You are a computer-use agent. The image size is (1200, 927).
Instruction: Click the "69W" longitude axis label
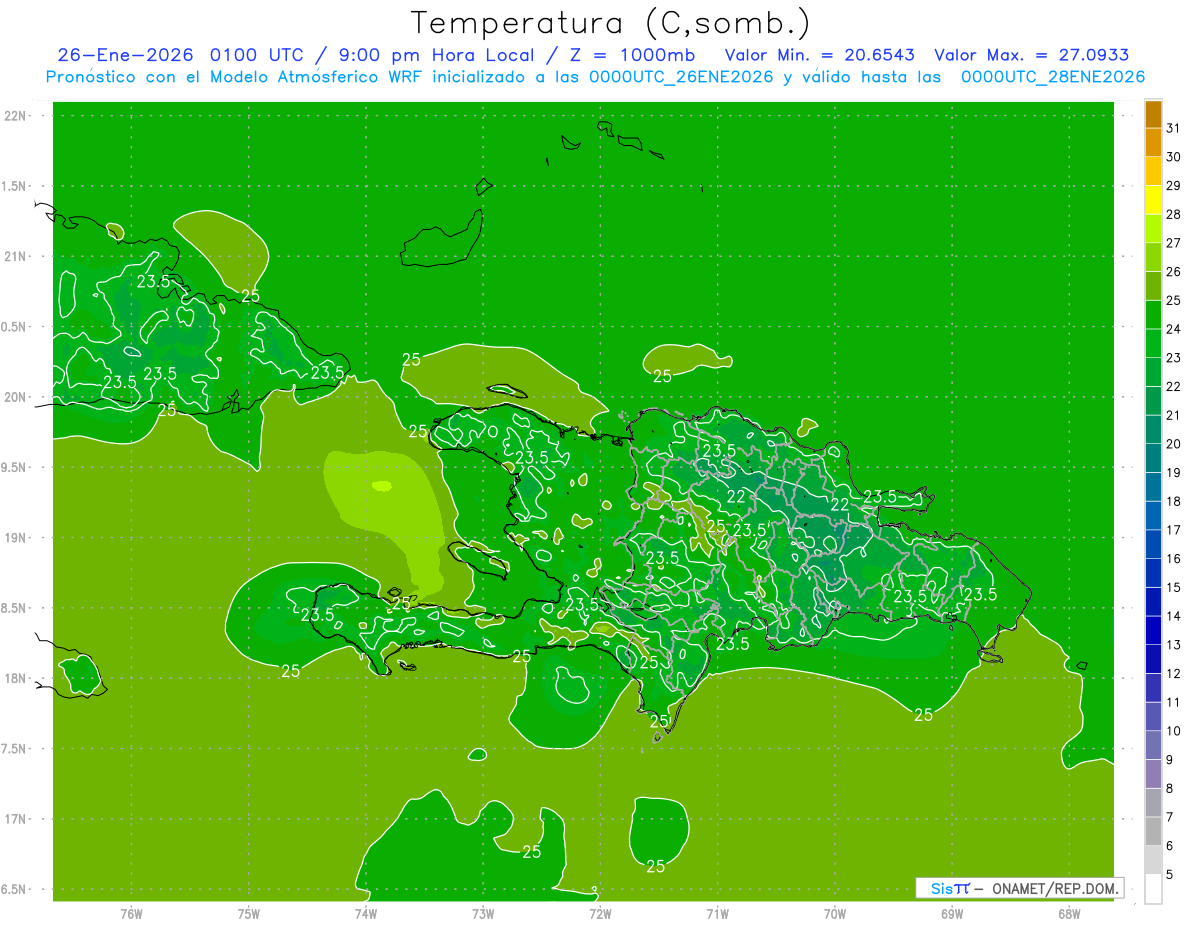coord(952,914)
